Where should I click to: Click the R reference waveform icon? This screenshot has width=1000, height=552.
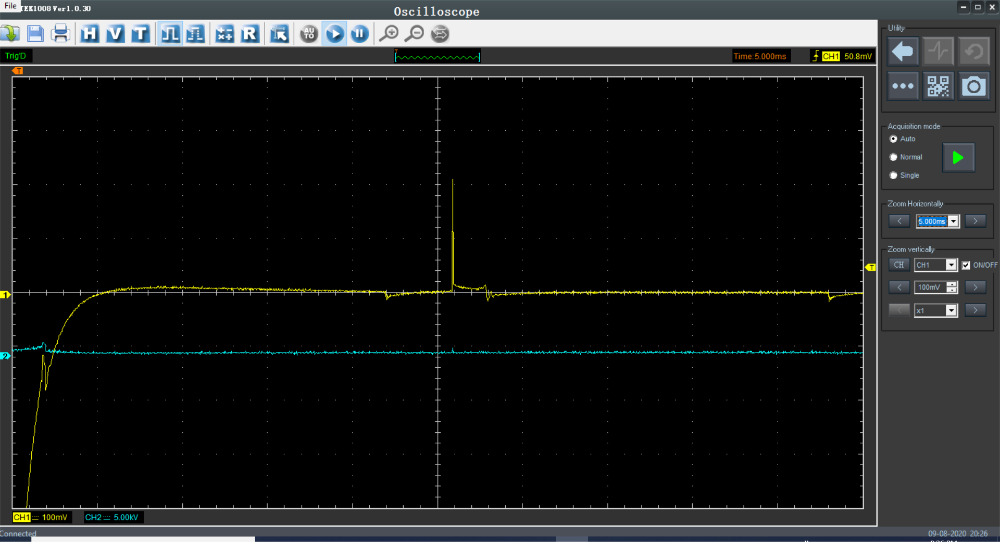click(249, 34)
